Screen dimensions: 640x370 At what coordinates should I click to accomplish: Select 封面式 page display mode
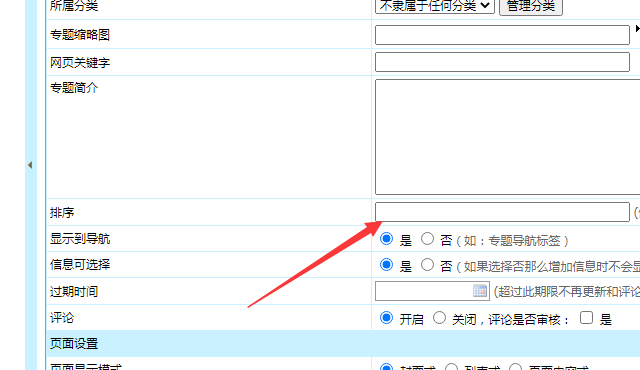click(386, 367)
